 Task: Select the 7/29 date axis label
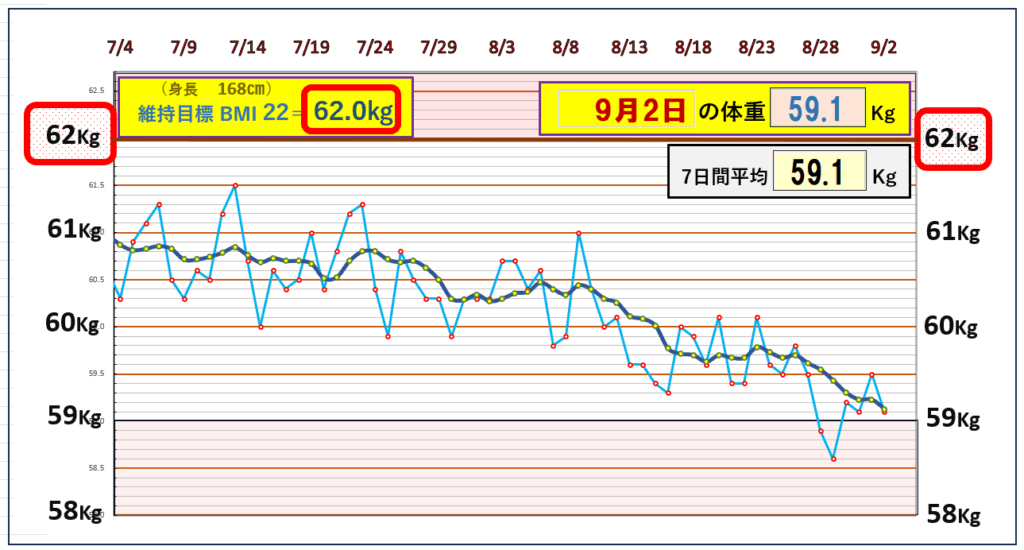(x=439, y=48)
